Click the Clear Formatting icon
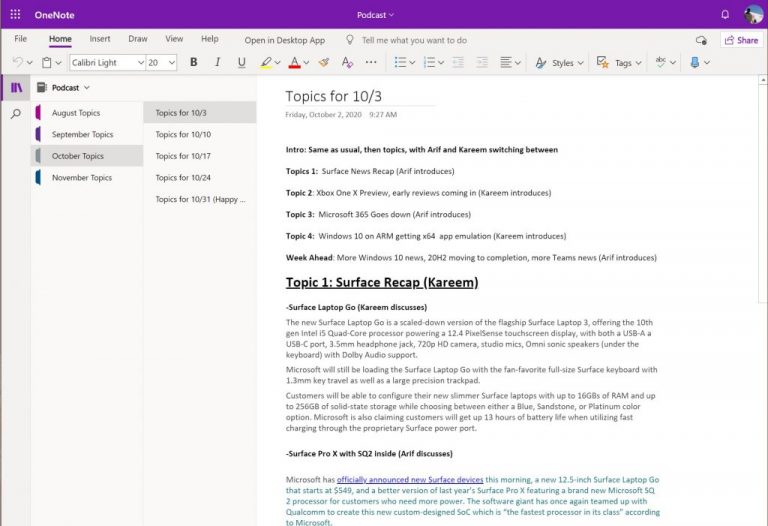The height and width of the screenshot is (526, 768). coord(347,62)
